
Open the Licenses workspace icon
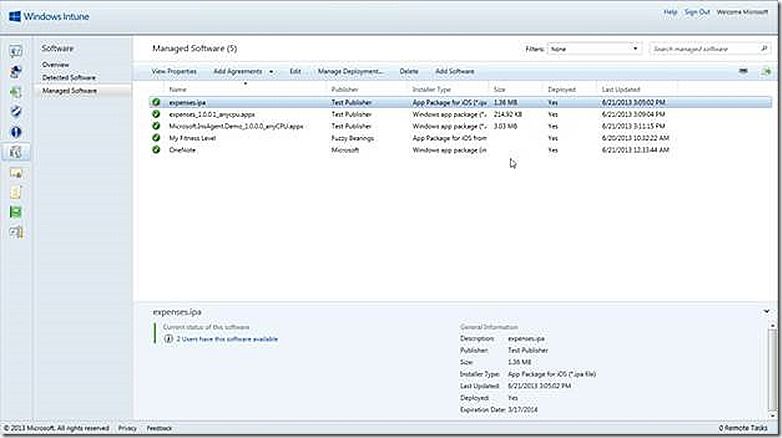click(16, 173)
